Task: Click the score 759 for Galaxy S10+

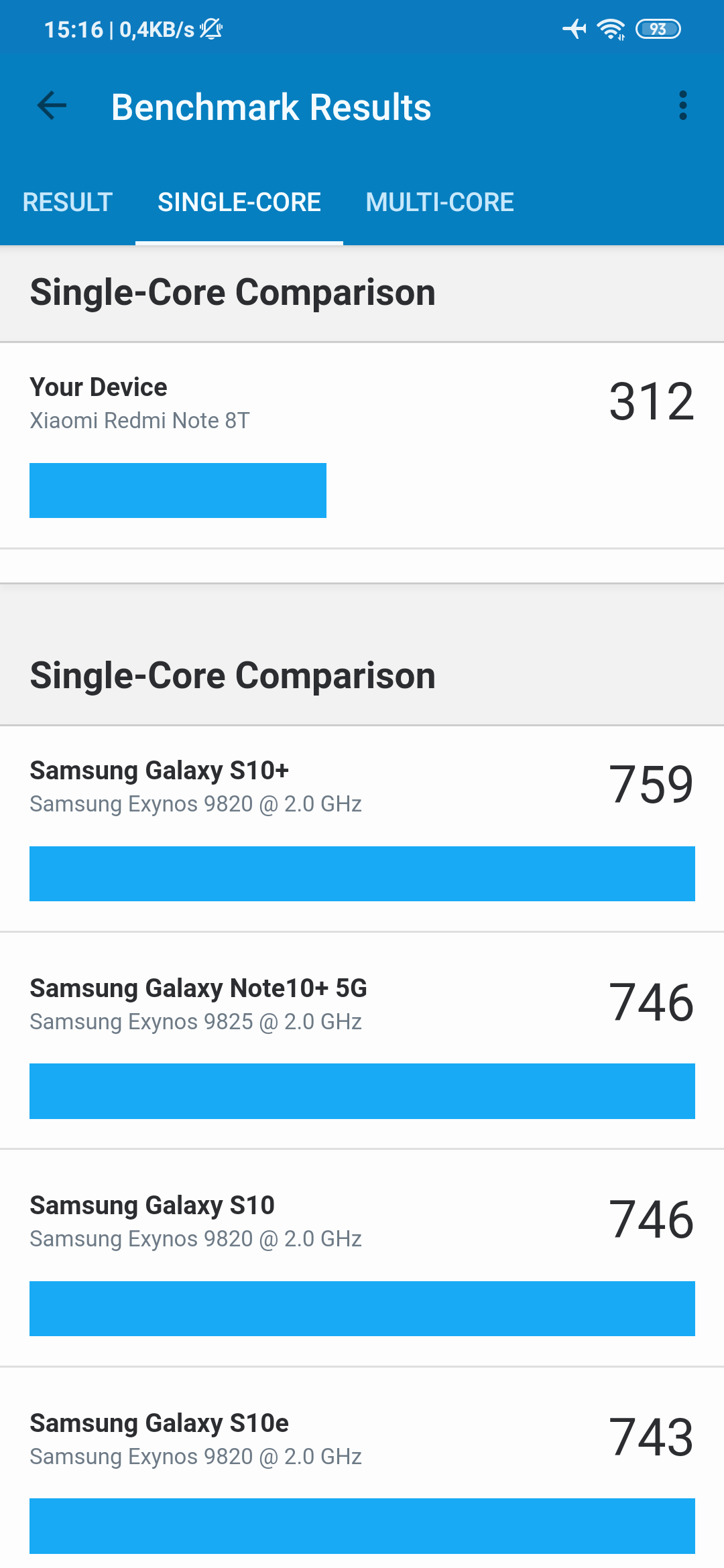Action: pos(653,785)
